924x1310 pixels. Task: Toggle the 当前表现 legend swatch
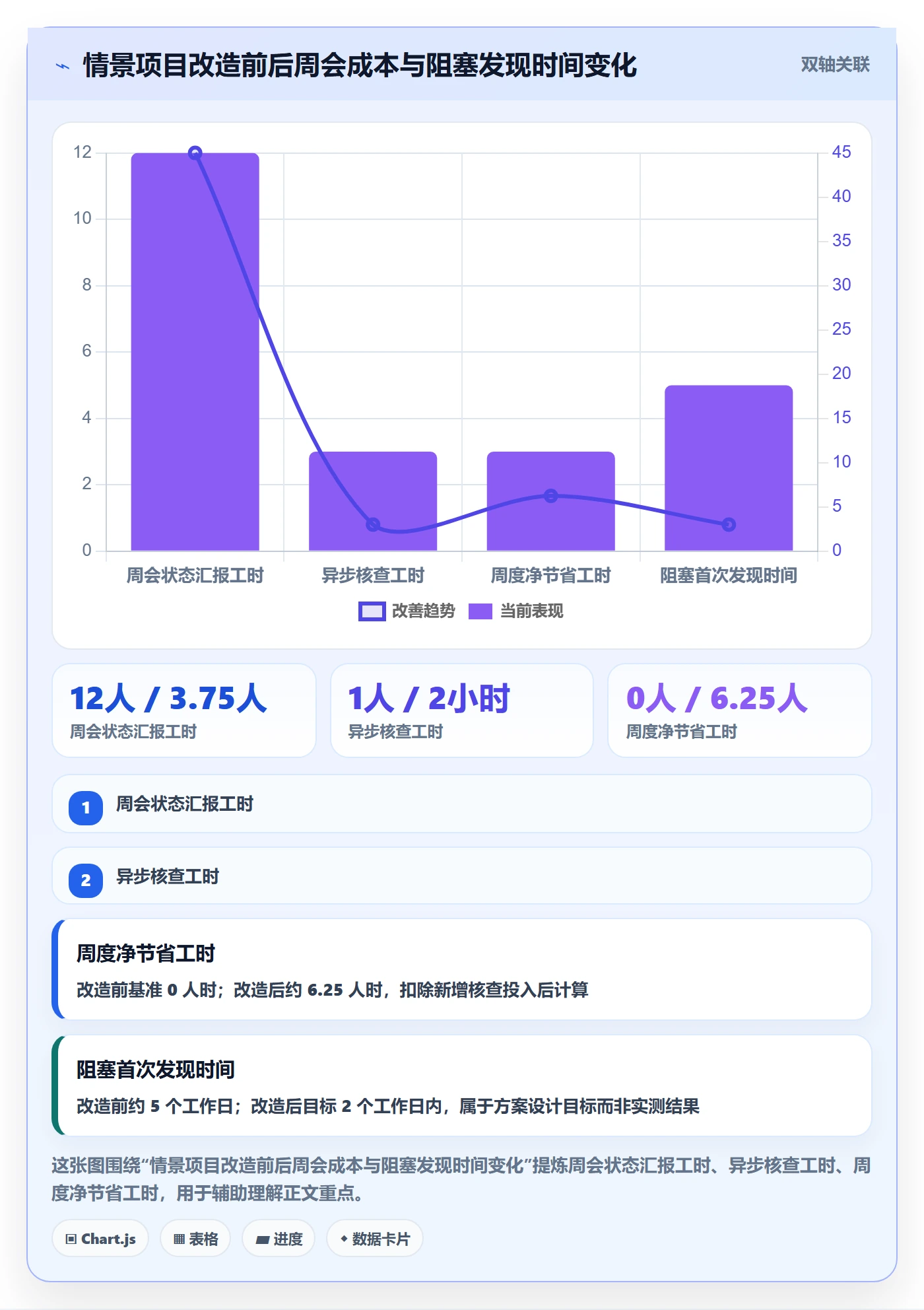pos(480,611)
